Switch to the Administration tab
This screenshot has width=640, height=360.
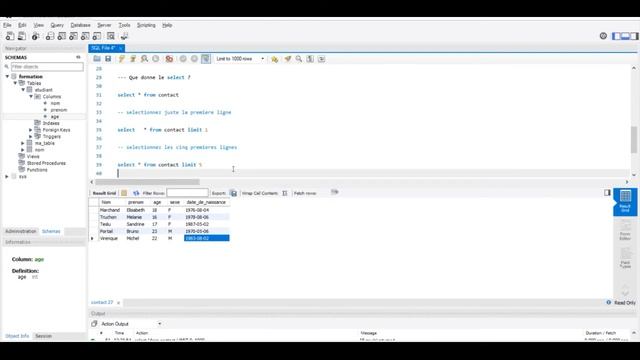coord(20,231)
